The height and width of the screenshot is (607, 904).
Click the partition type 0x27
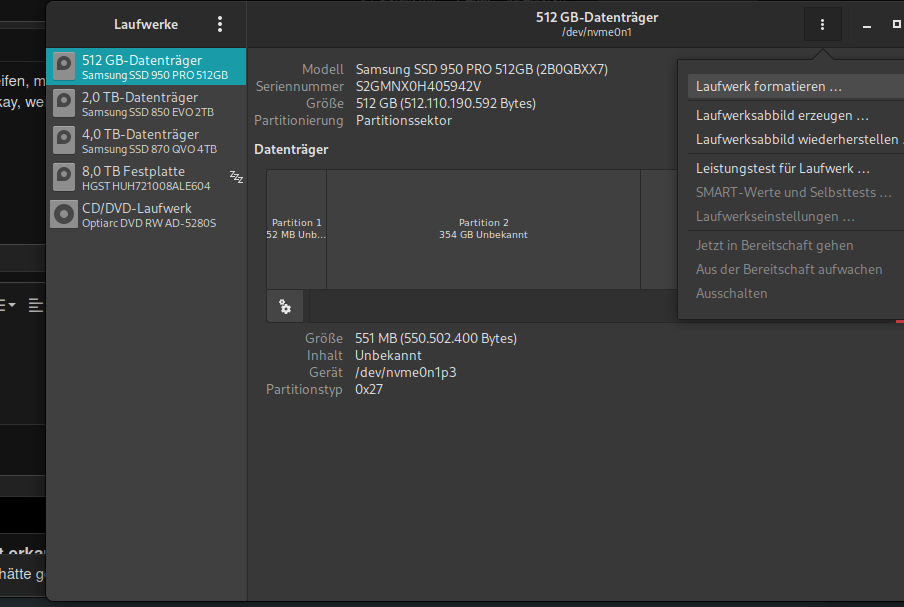point(368,390)
